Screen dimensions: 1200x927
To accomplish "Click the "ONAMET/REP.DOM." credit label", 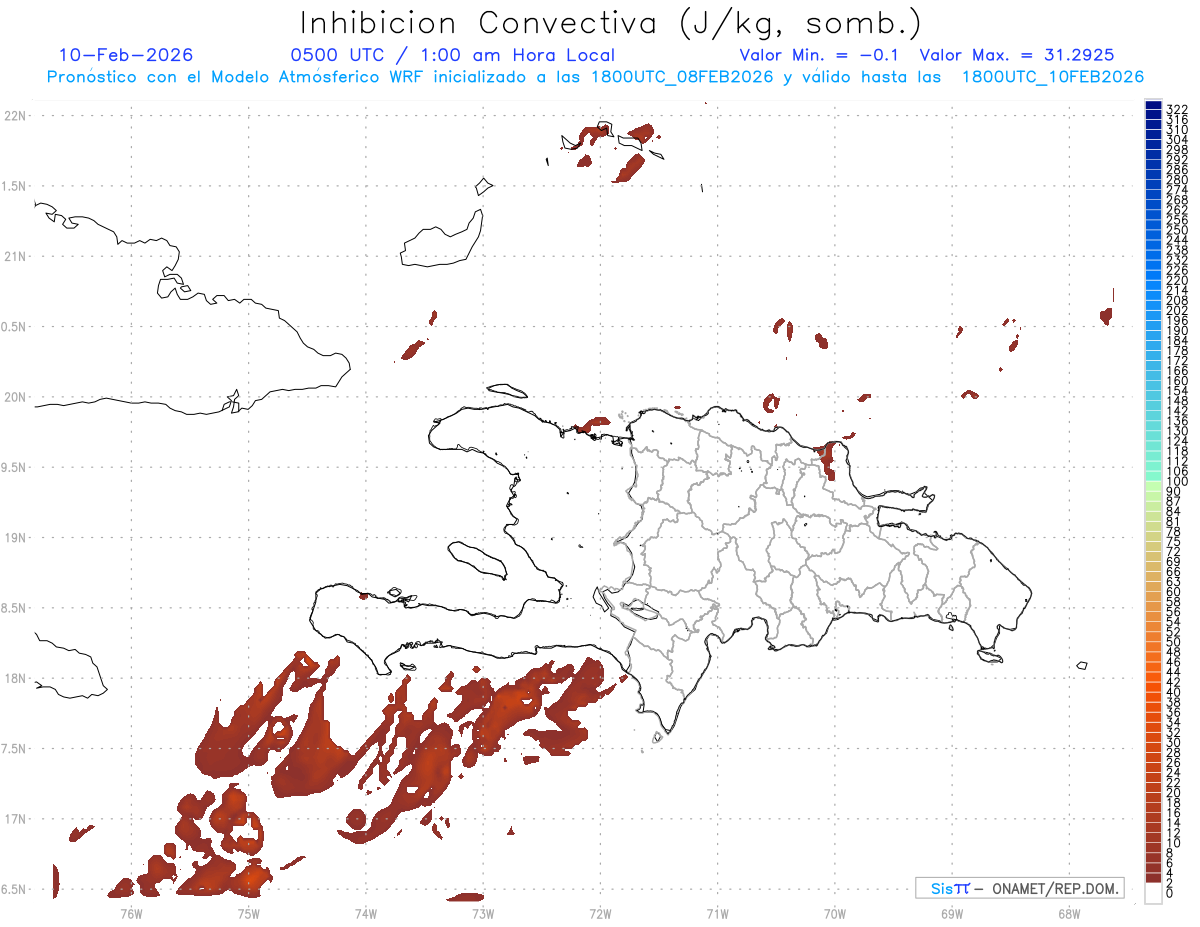I will pyautogui.click(x=1055, y=888).
